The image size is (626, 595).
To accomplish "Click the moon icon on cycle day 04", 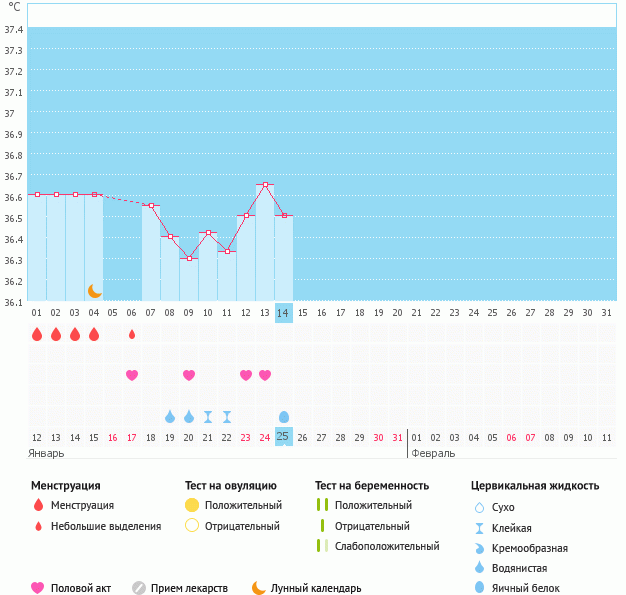I will (x=94, y=290).
